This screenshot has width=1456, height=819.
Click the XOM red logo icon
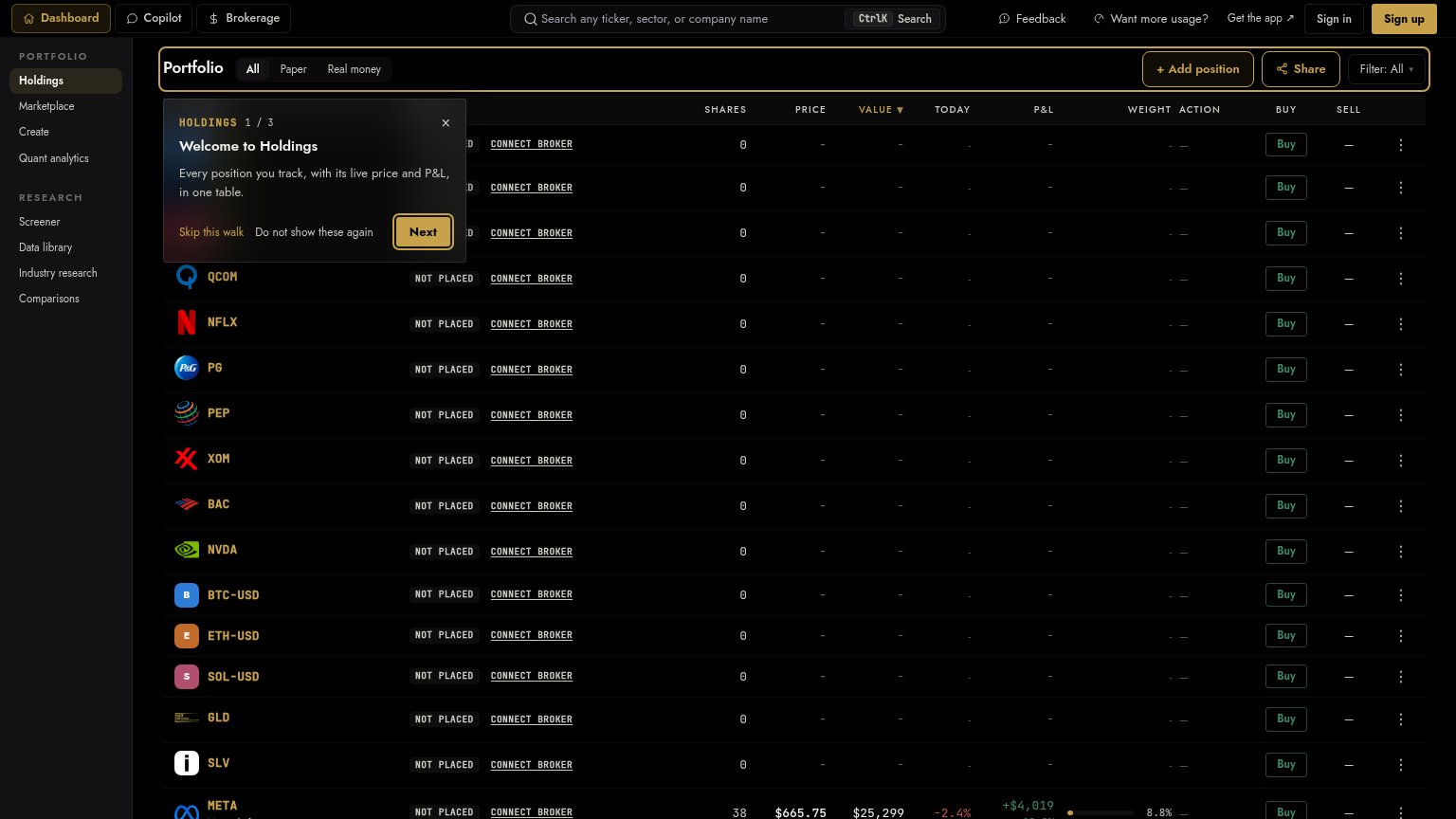pyautogui.click(x=187, y=459)
